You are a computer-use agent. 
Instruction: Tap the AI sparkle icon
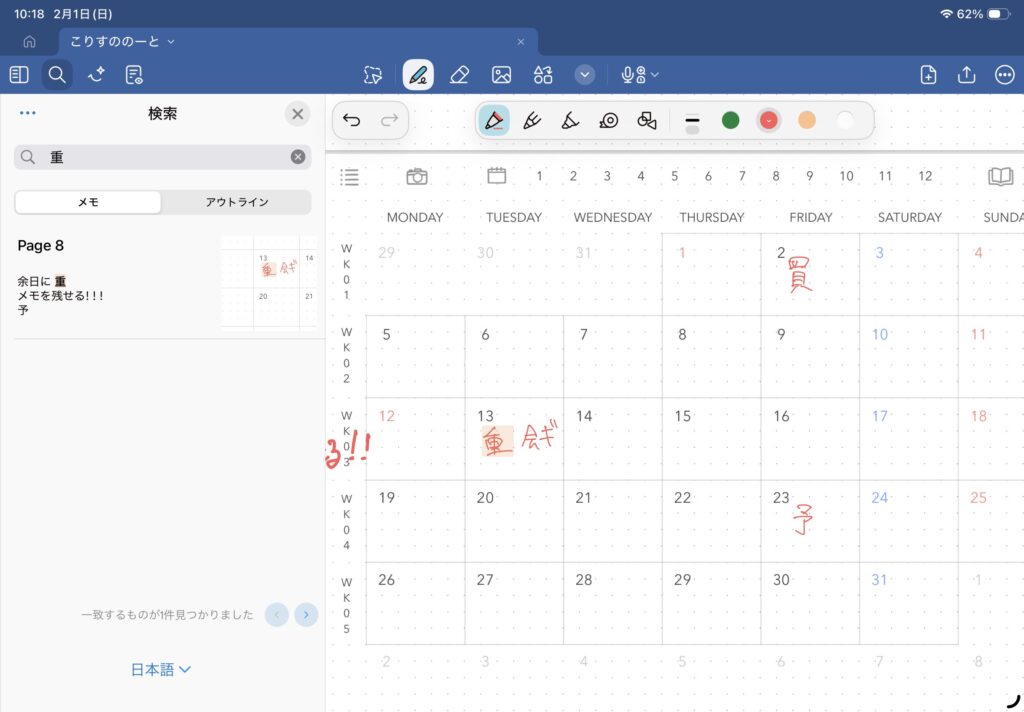[x=96, y=75]
